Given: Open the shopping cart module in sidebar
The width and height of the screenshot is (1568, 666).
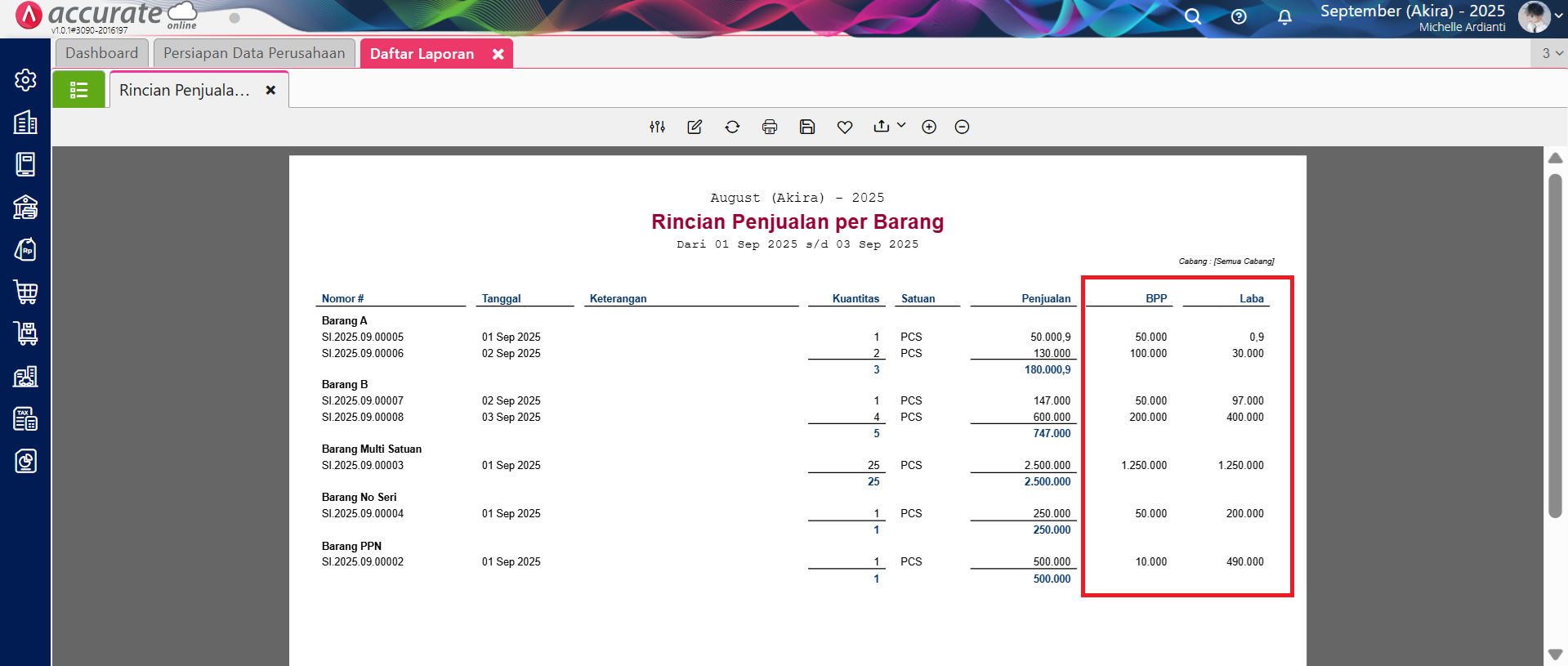Looking at the screenshot, I should click(25, 292).
